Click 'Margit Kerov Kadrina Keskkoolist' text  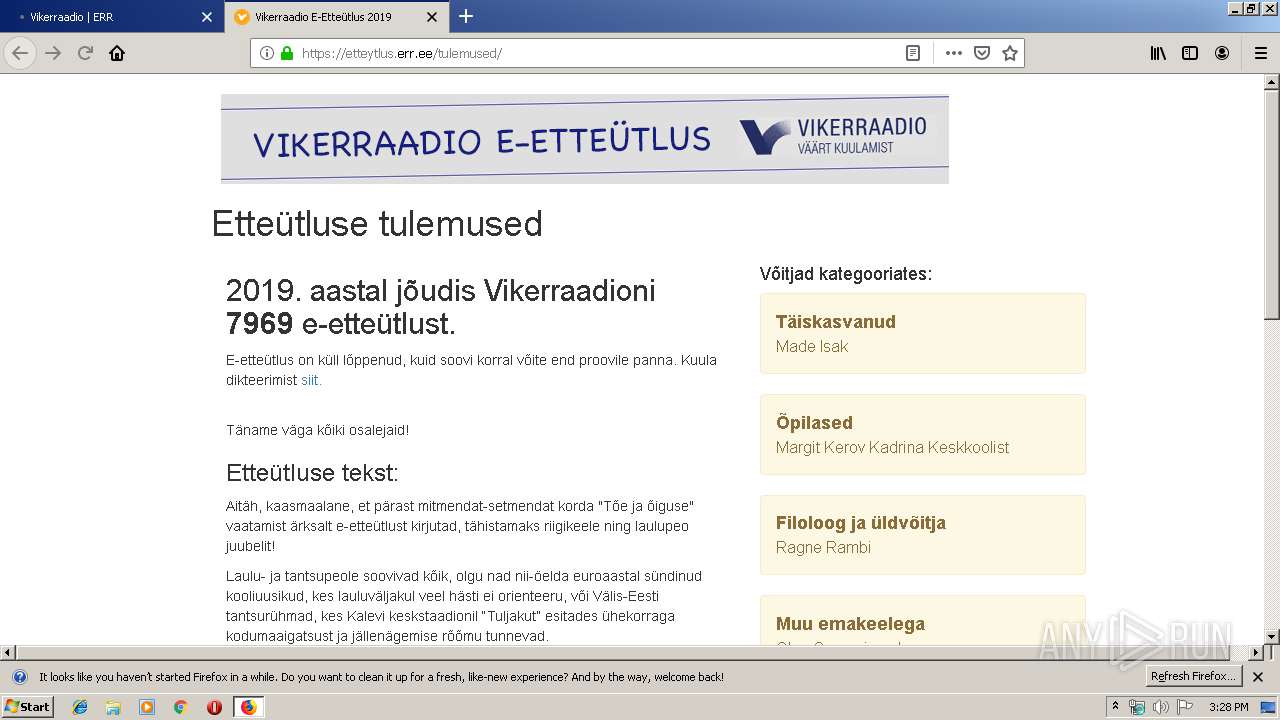point(892,448)
